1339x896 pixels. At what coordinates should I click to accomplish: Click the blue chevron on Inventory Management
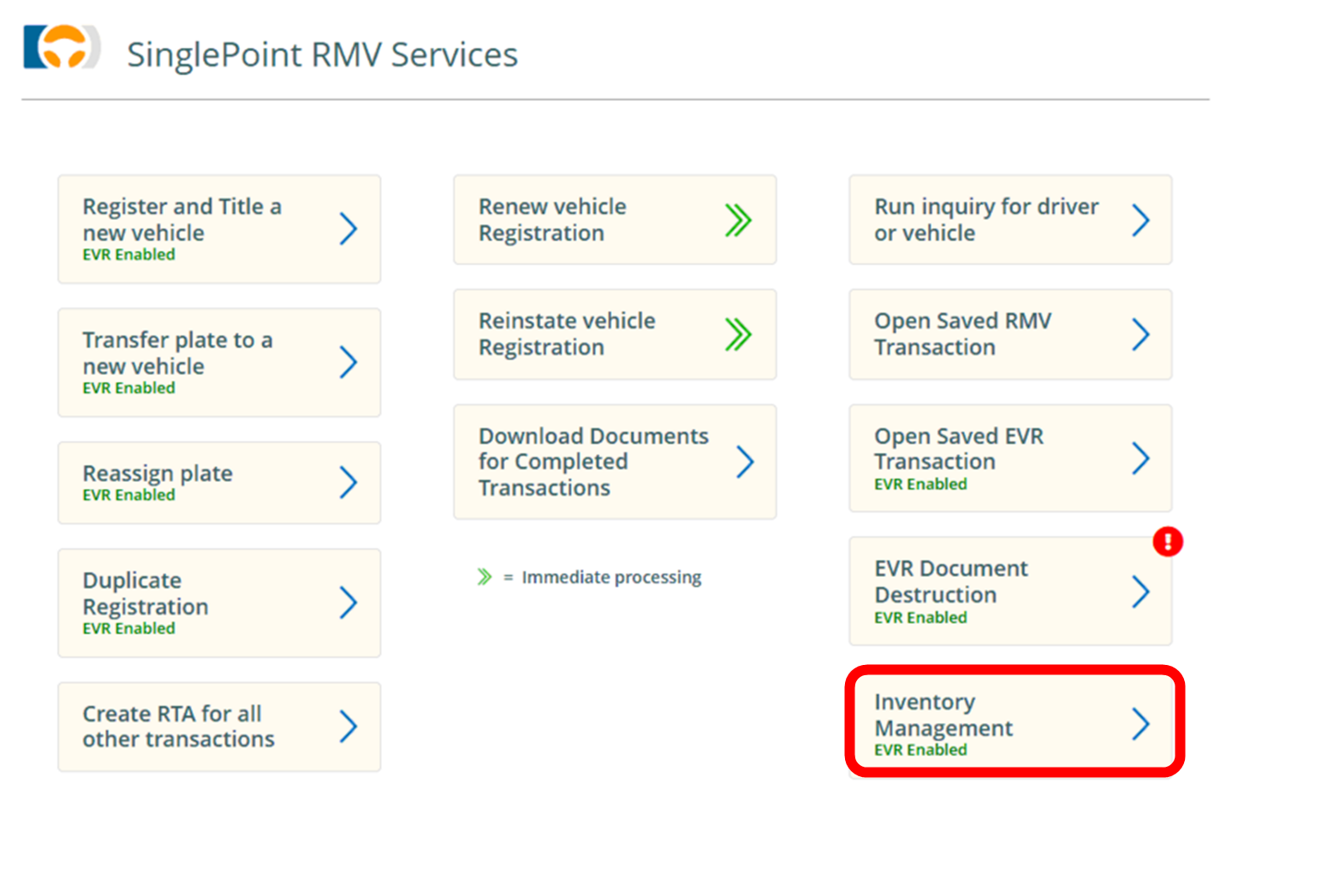[1140, 724]
